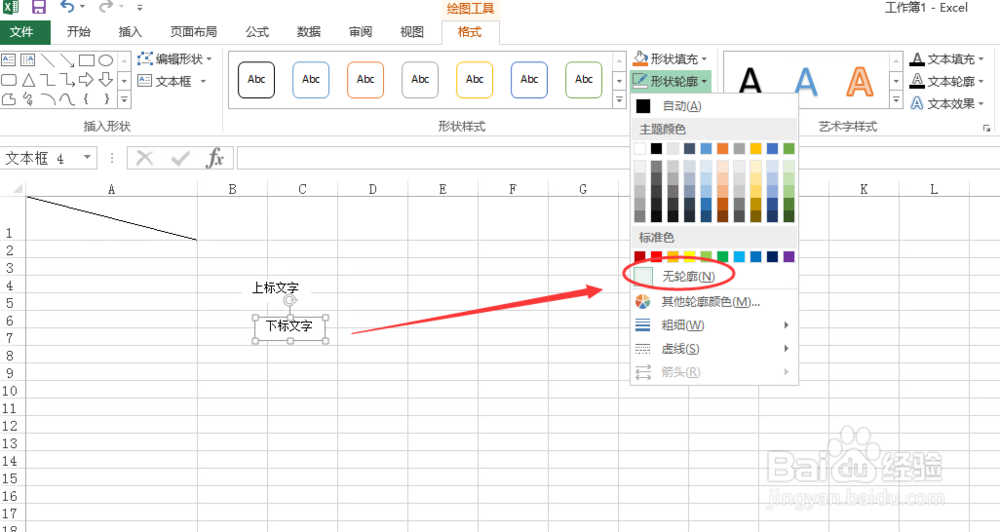Switch to the 公式 tab

pyautogui.click(x=257, y=32)
